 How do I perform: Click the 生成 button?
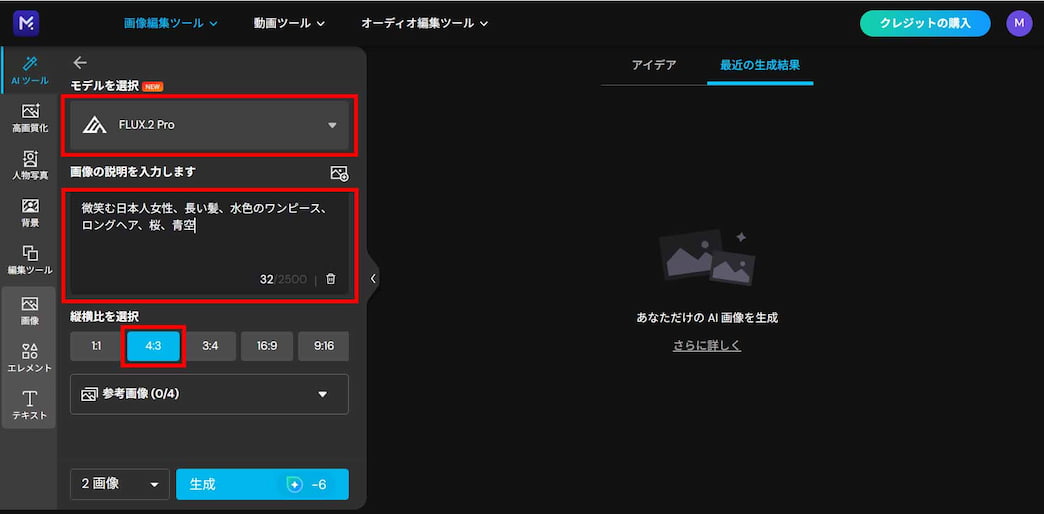[262, 484]
